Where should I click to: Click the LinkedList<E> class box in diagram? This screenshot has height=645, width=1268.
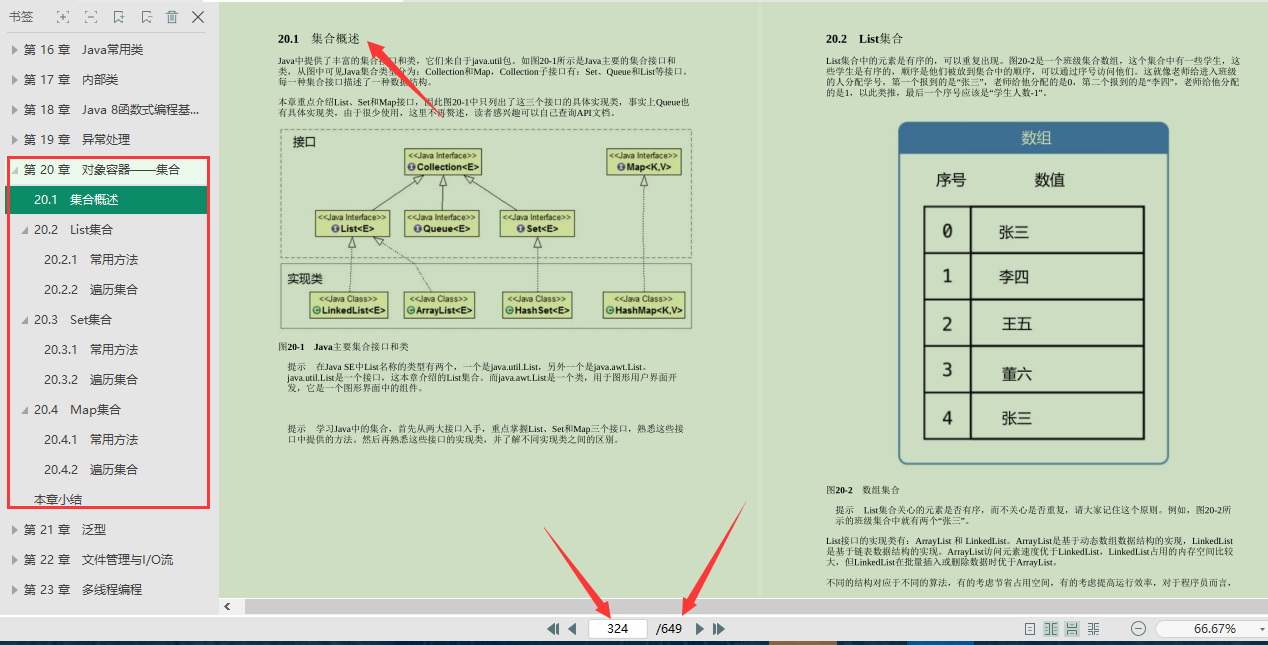(347, 305)
